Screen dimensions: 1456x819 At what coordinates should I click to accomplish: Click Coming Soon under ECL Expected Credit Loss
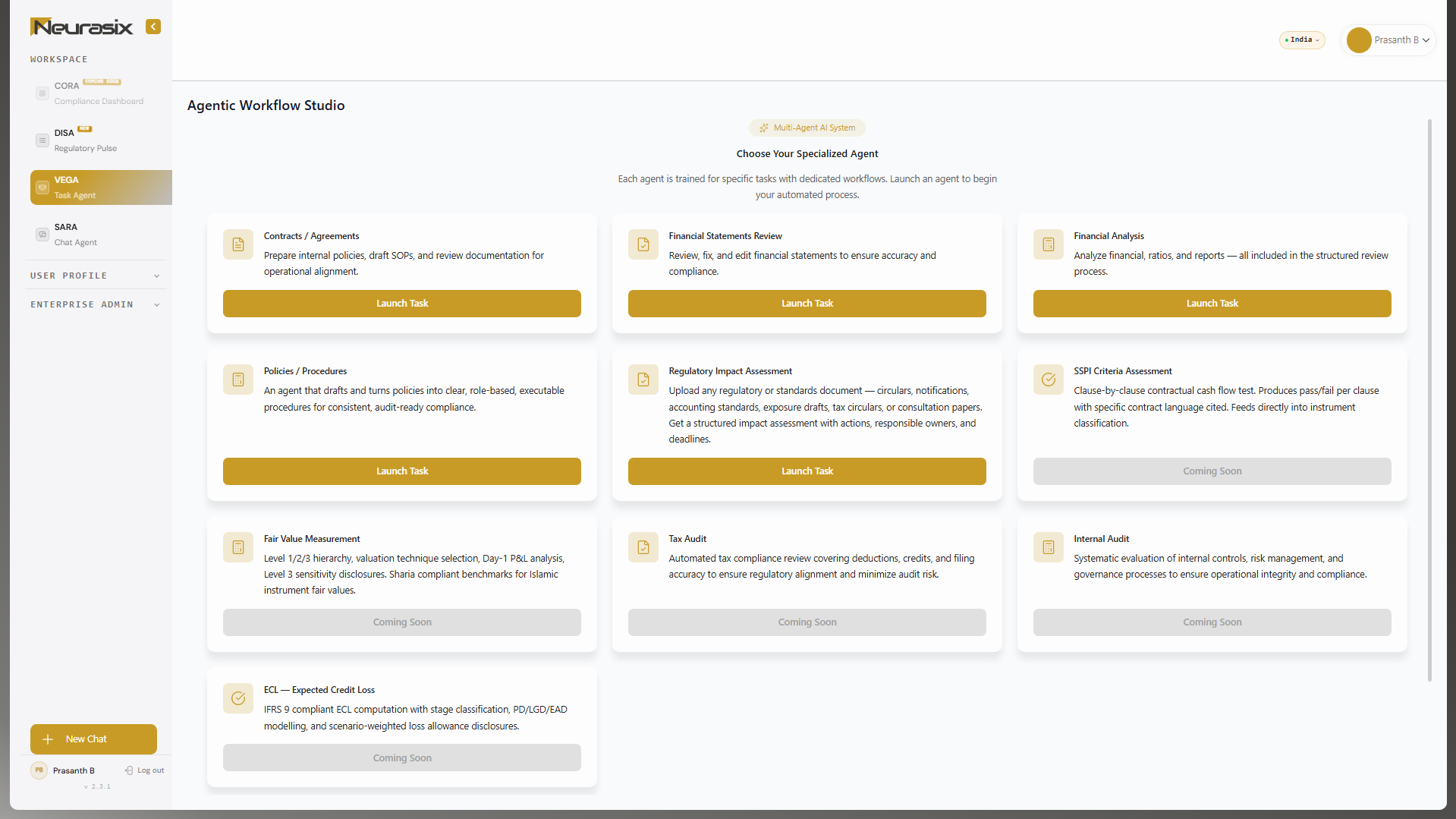[x=402, y=758]
